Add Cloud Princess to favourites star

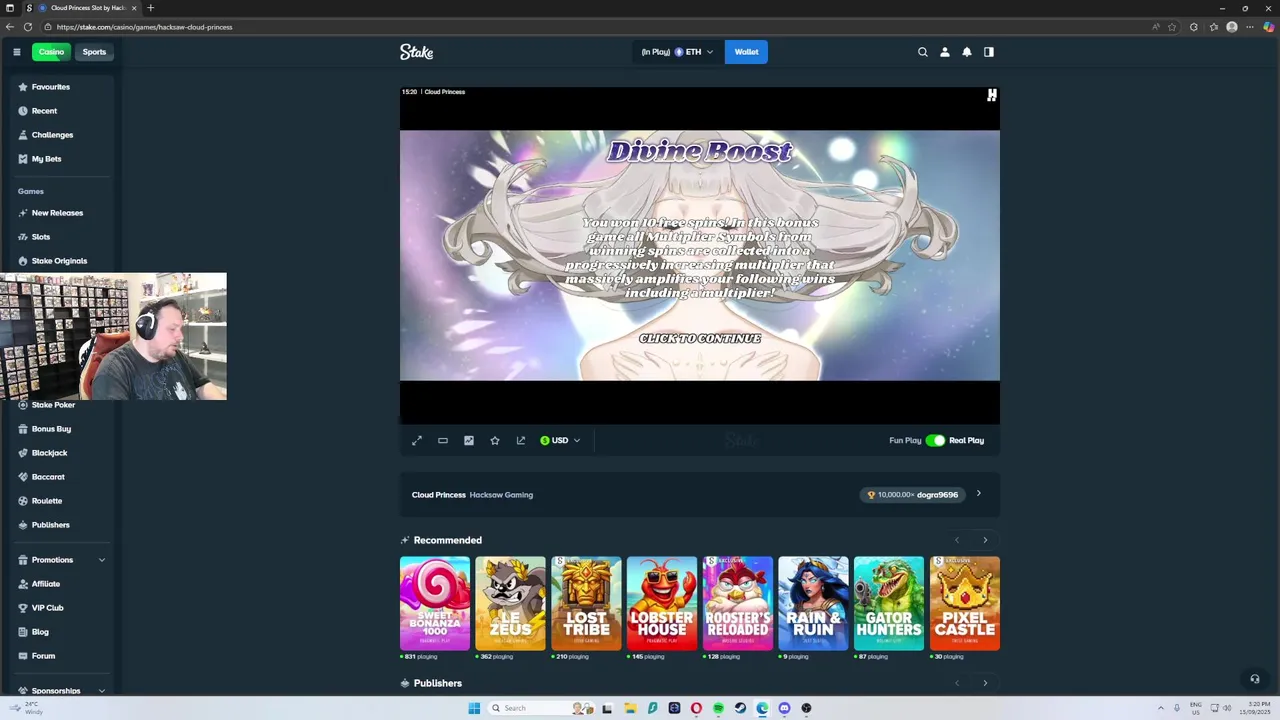pos(495,440)
